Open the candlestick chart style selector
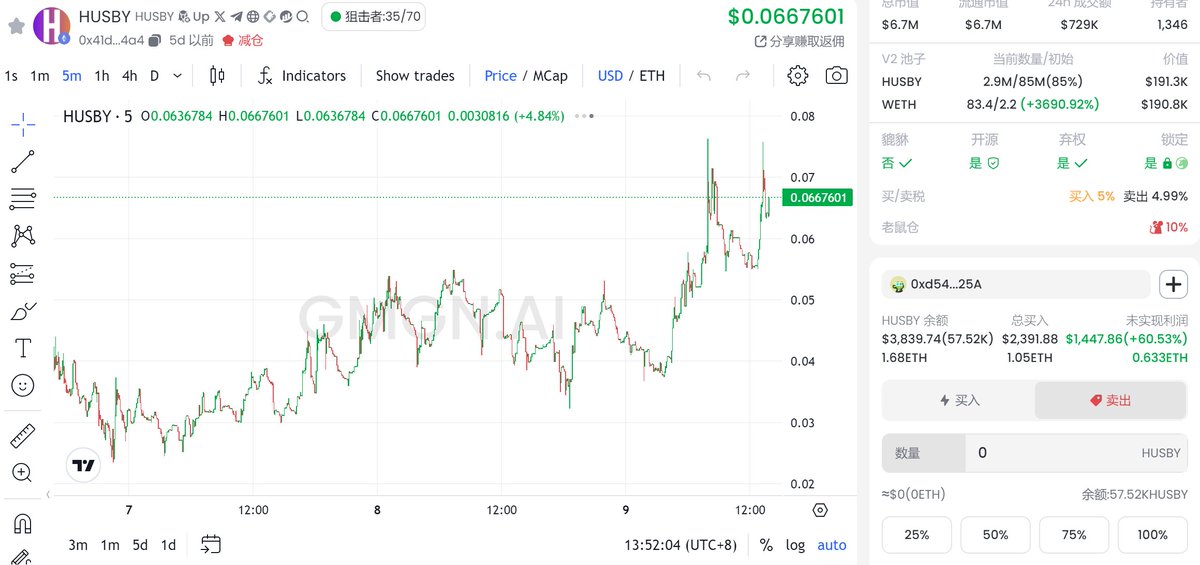The height and width of the screenshot is (565, 1200). click(218, 75)
